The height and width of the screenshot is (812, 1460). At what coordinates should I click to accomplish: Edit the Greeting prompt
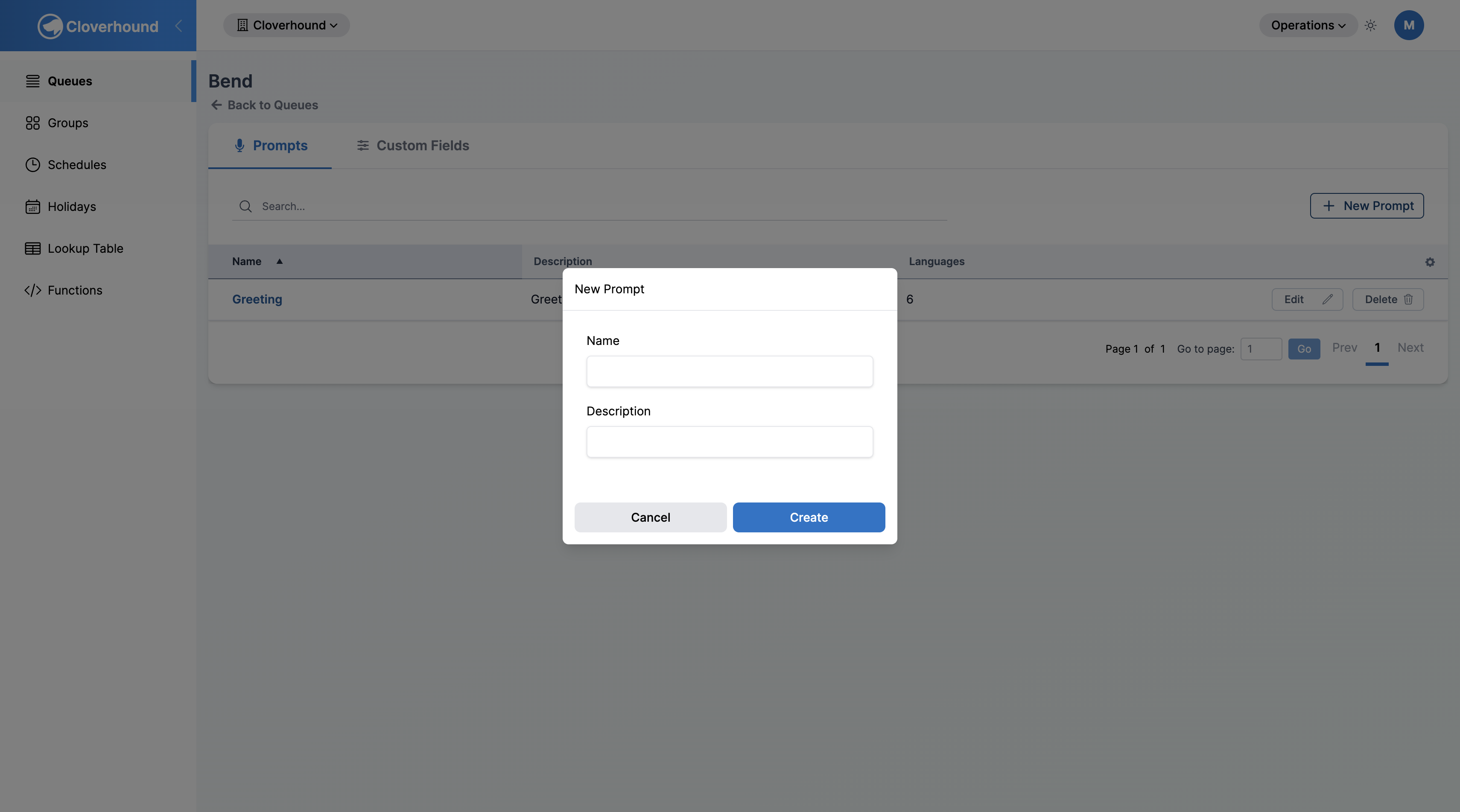1308,299
